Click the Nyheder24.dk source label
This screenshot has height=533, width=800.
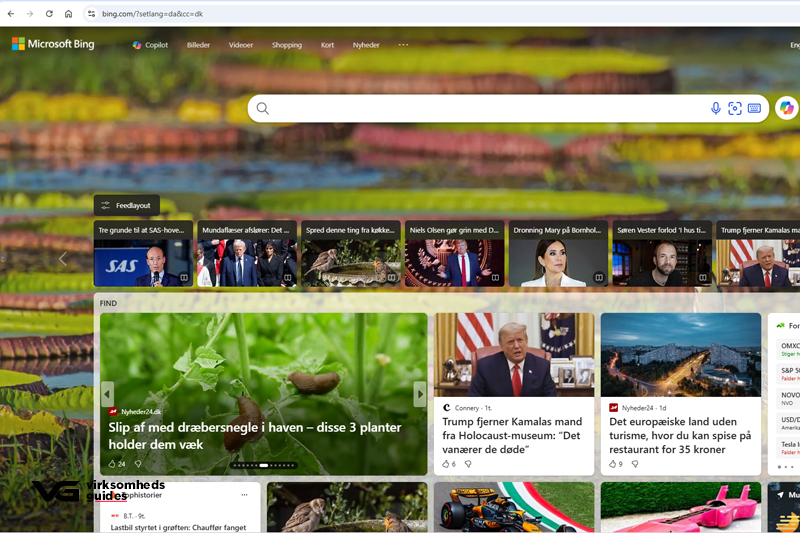[141, 412]
